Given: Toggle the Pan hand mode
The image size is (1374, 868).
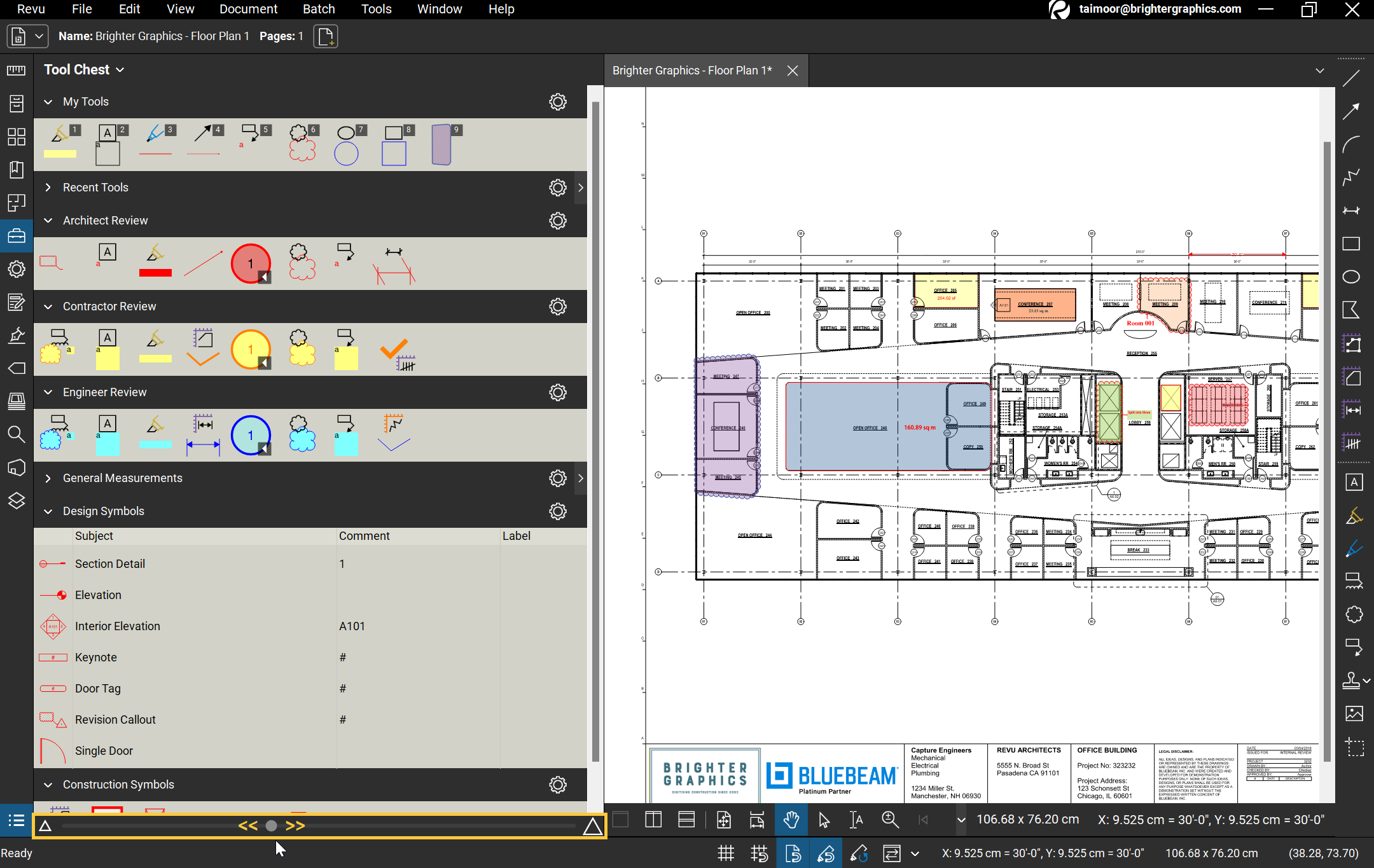Looking at the screenshot, I should 791,820.
